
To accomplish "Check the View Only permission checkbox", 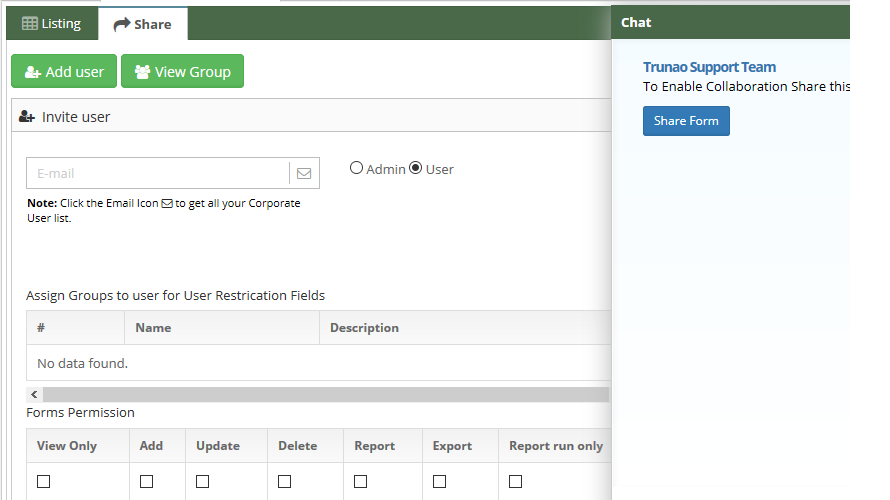I will click(x=44, y=481).
